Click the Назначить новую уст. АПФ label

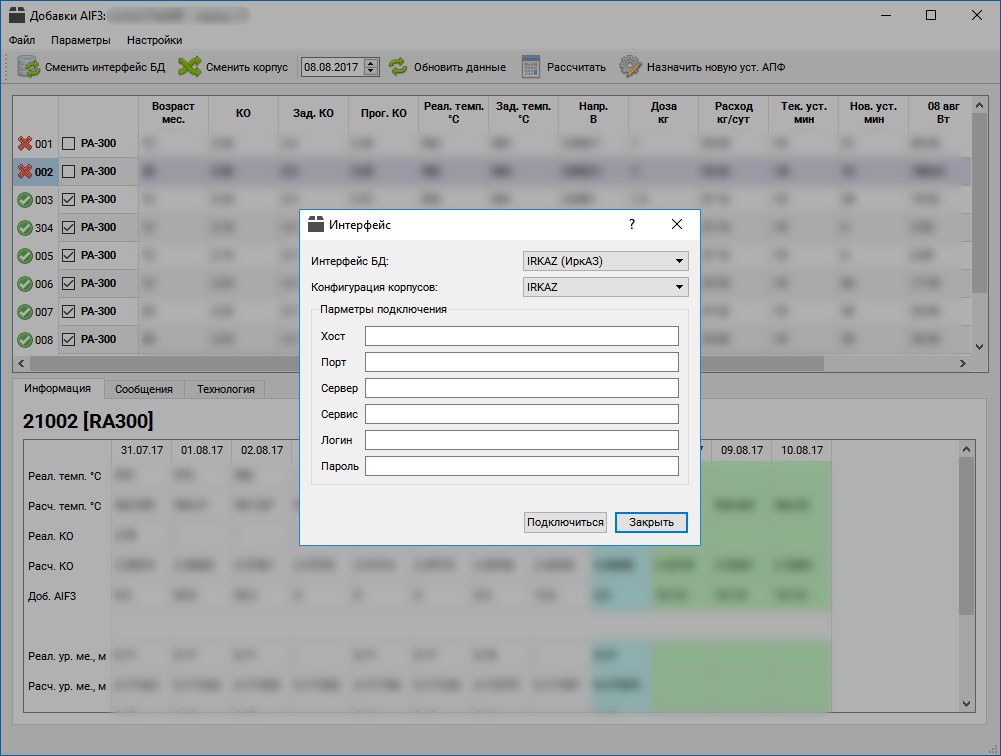click(716, 67)
